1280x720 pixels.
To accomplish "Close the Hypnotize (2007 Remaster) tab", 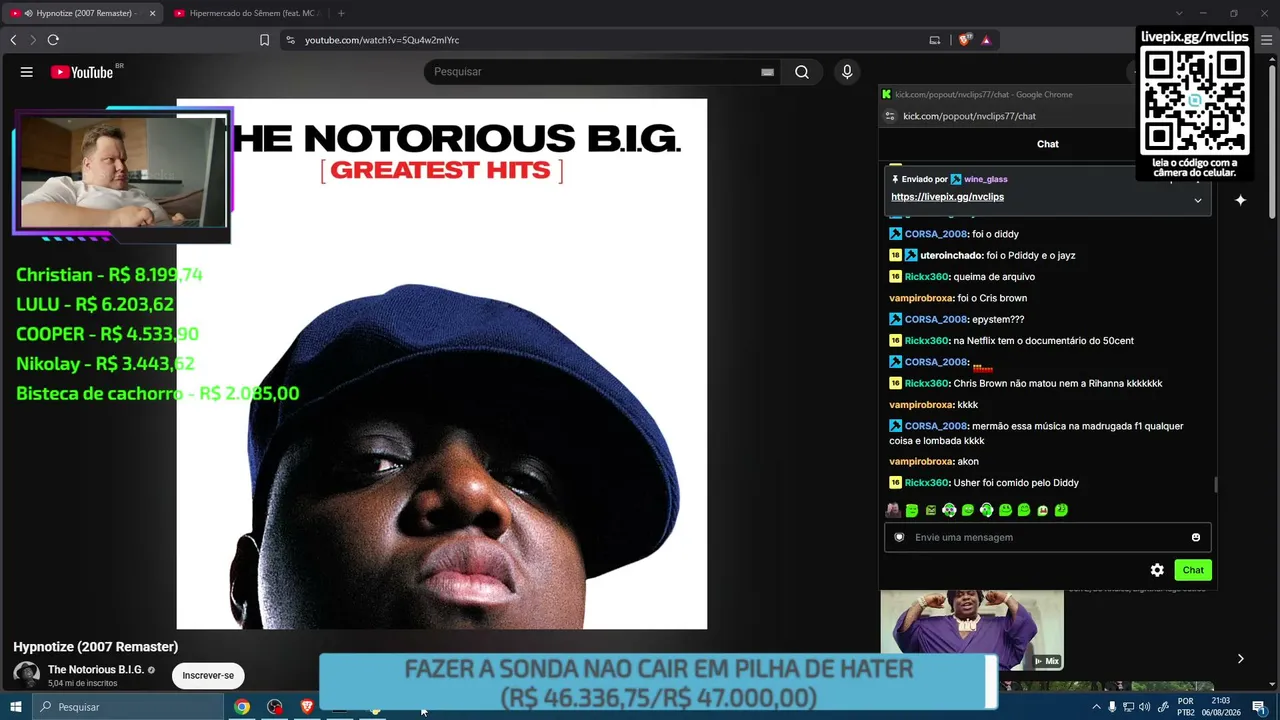I will pyautogui.click(x=152, y=13).
